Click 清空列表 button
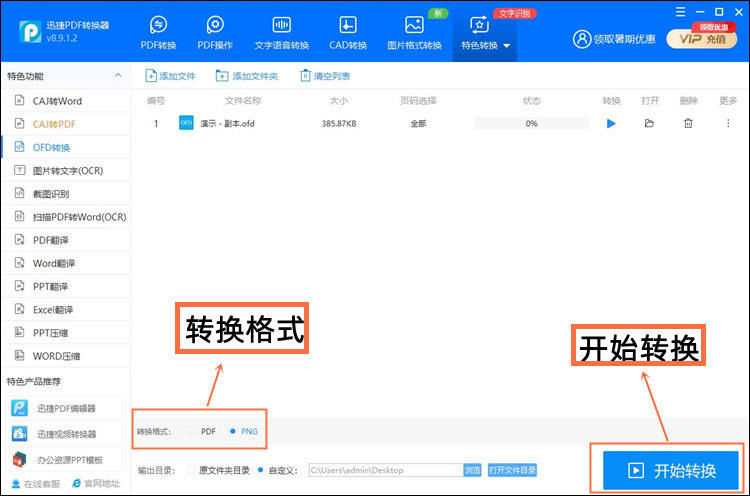 (x=325, y=76)
